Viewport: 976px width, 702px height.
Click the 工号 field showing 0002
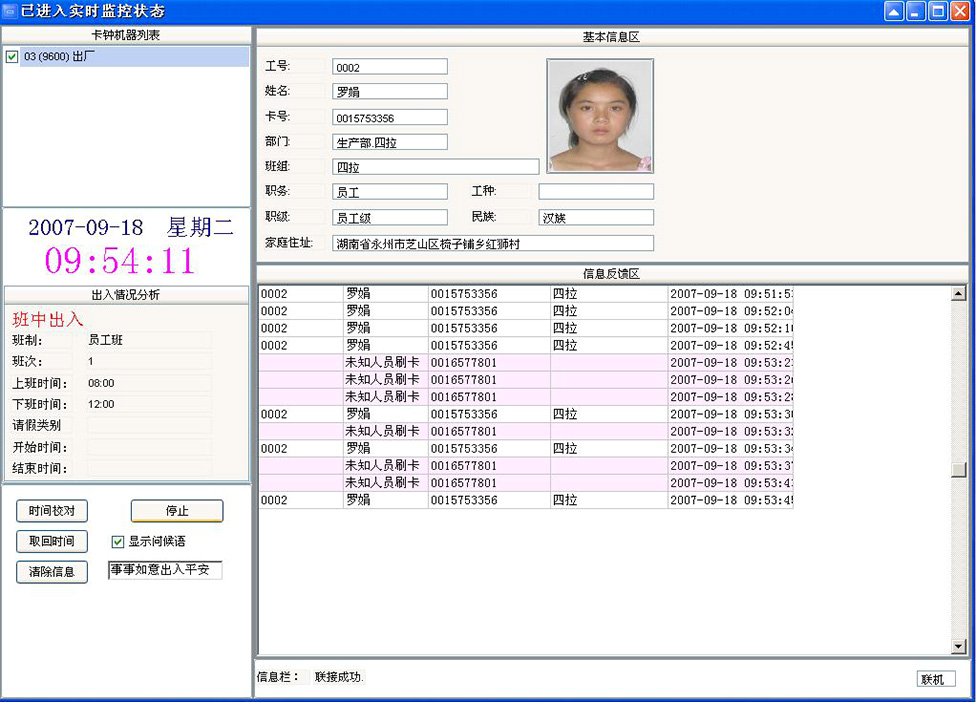click(390, 67)
